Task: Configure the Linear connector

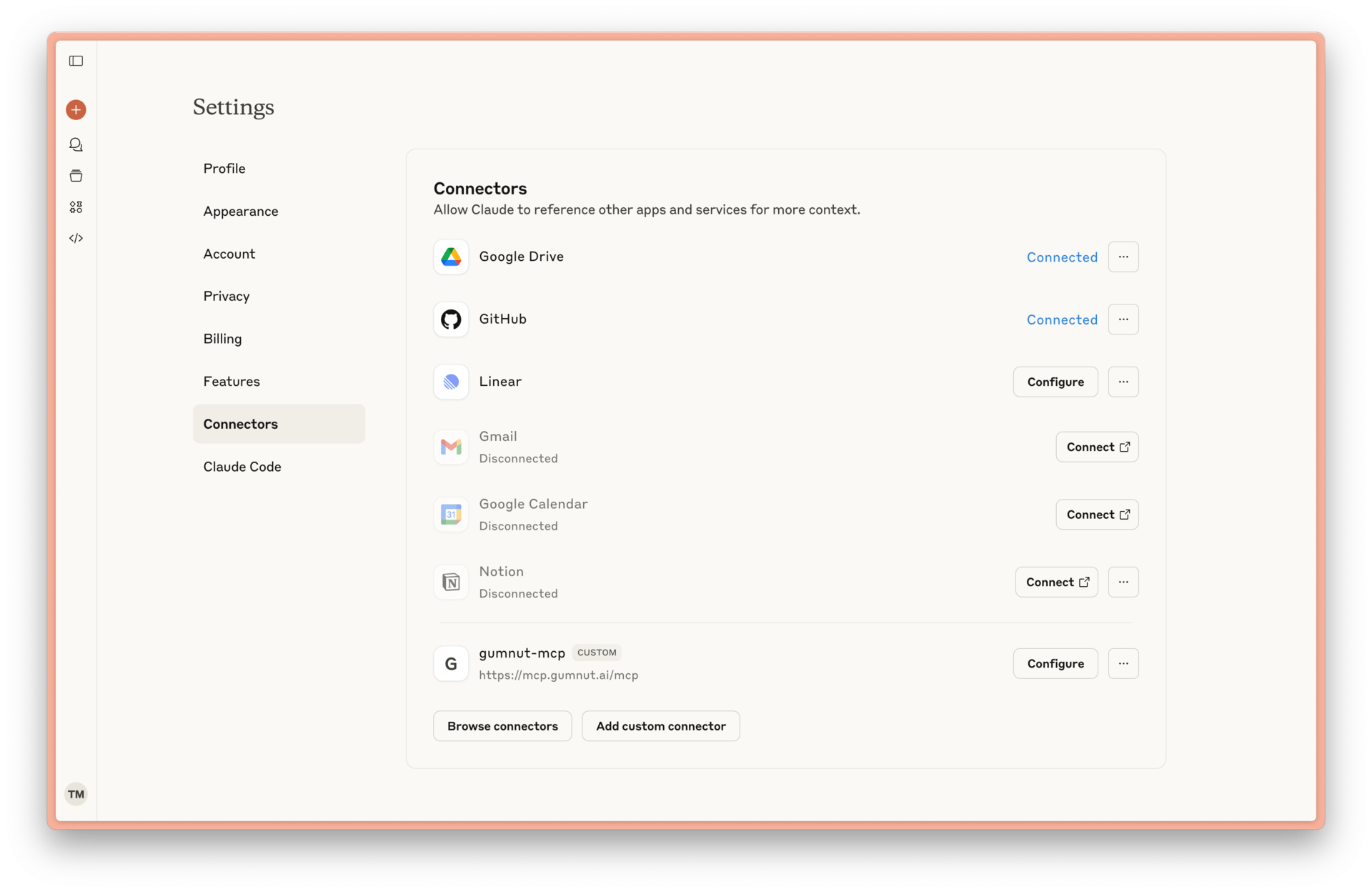Action: (x=1055, y=382)
